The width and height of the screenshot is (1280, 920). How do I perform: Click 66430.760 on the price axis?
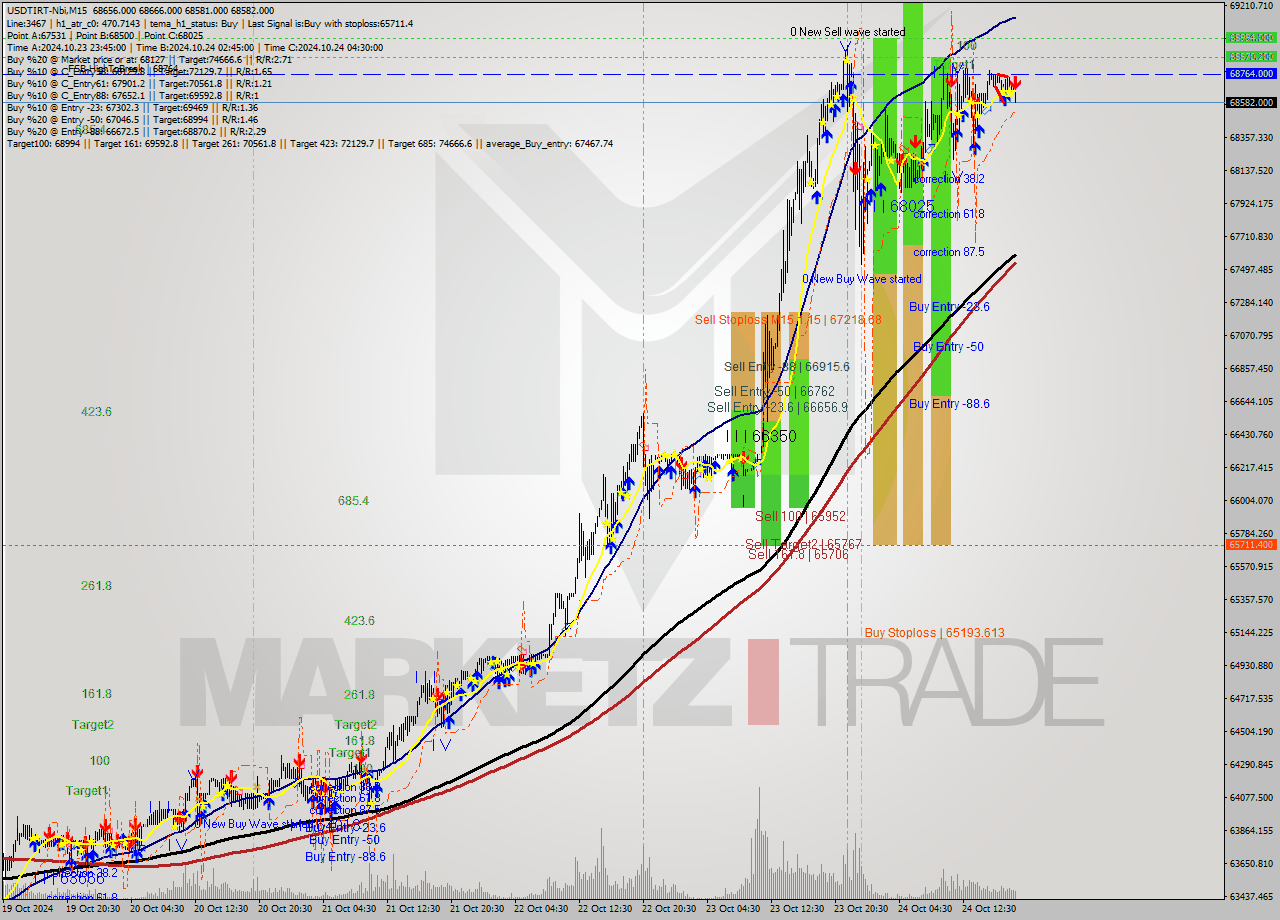1251,434
